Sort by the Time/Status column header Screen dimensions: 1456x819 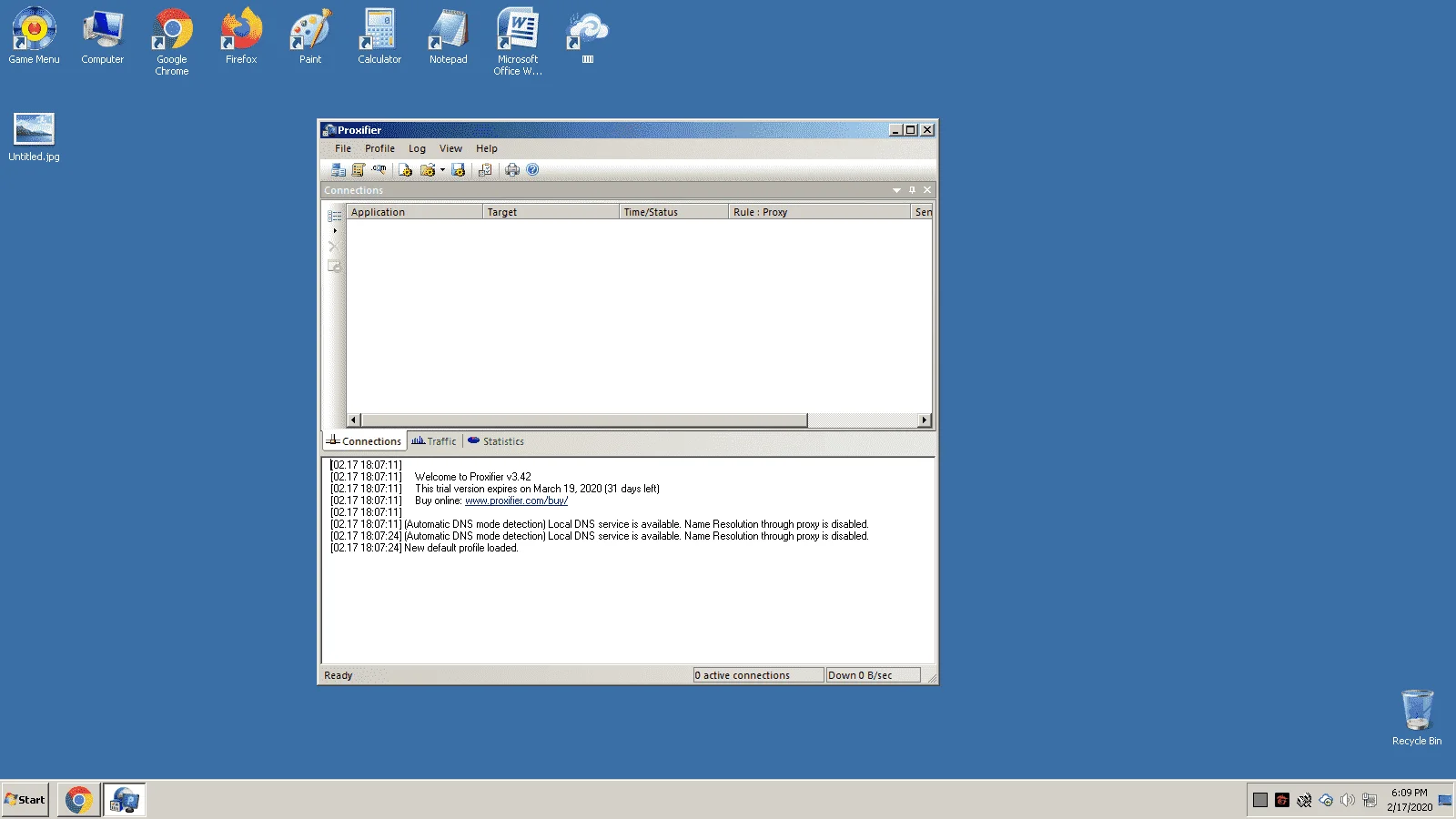coord(673,212)
